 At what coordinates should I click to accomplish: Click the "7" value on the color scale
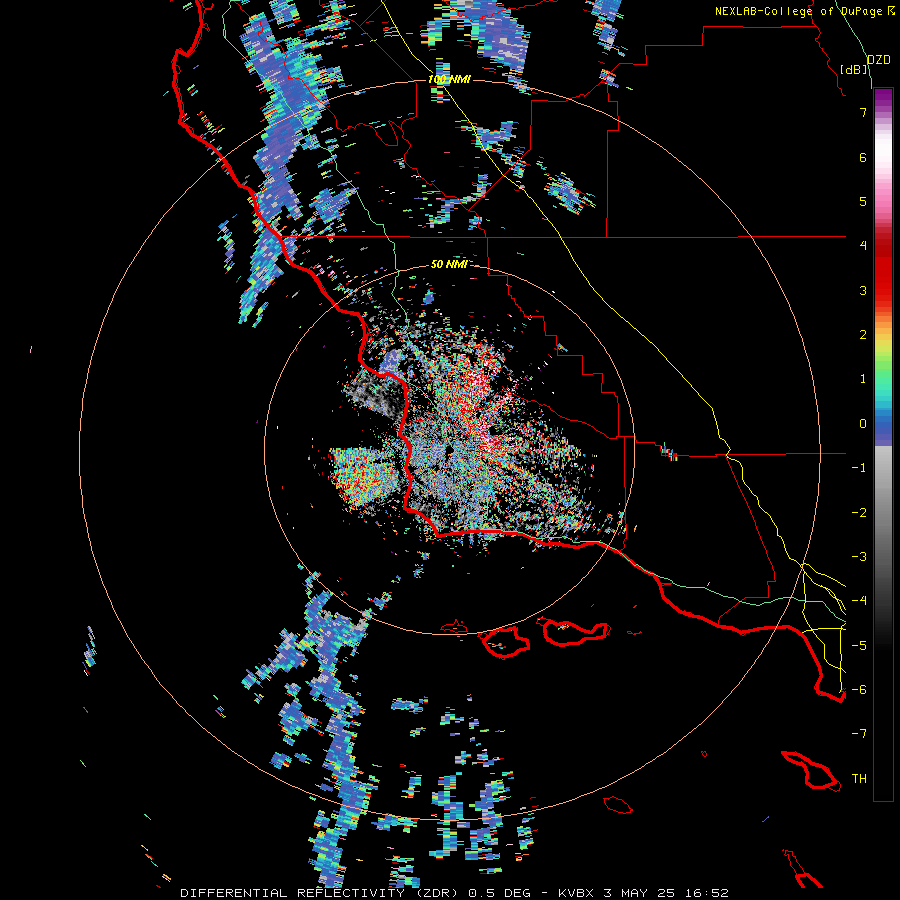pyautogui.click(x=863, y=112)
